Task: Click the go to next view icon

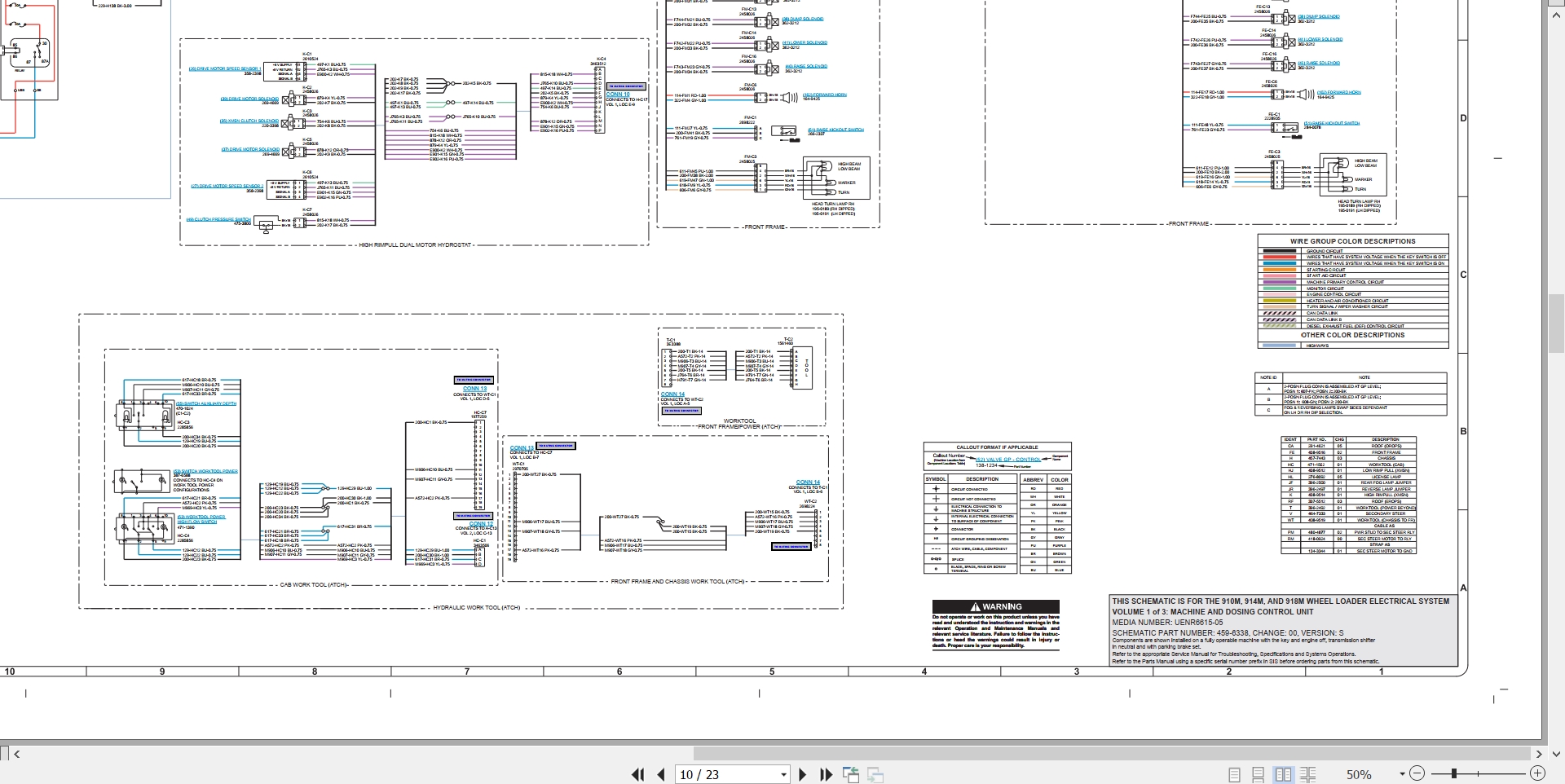Action: (x=875, y=774)
